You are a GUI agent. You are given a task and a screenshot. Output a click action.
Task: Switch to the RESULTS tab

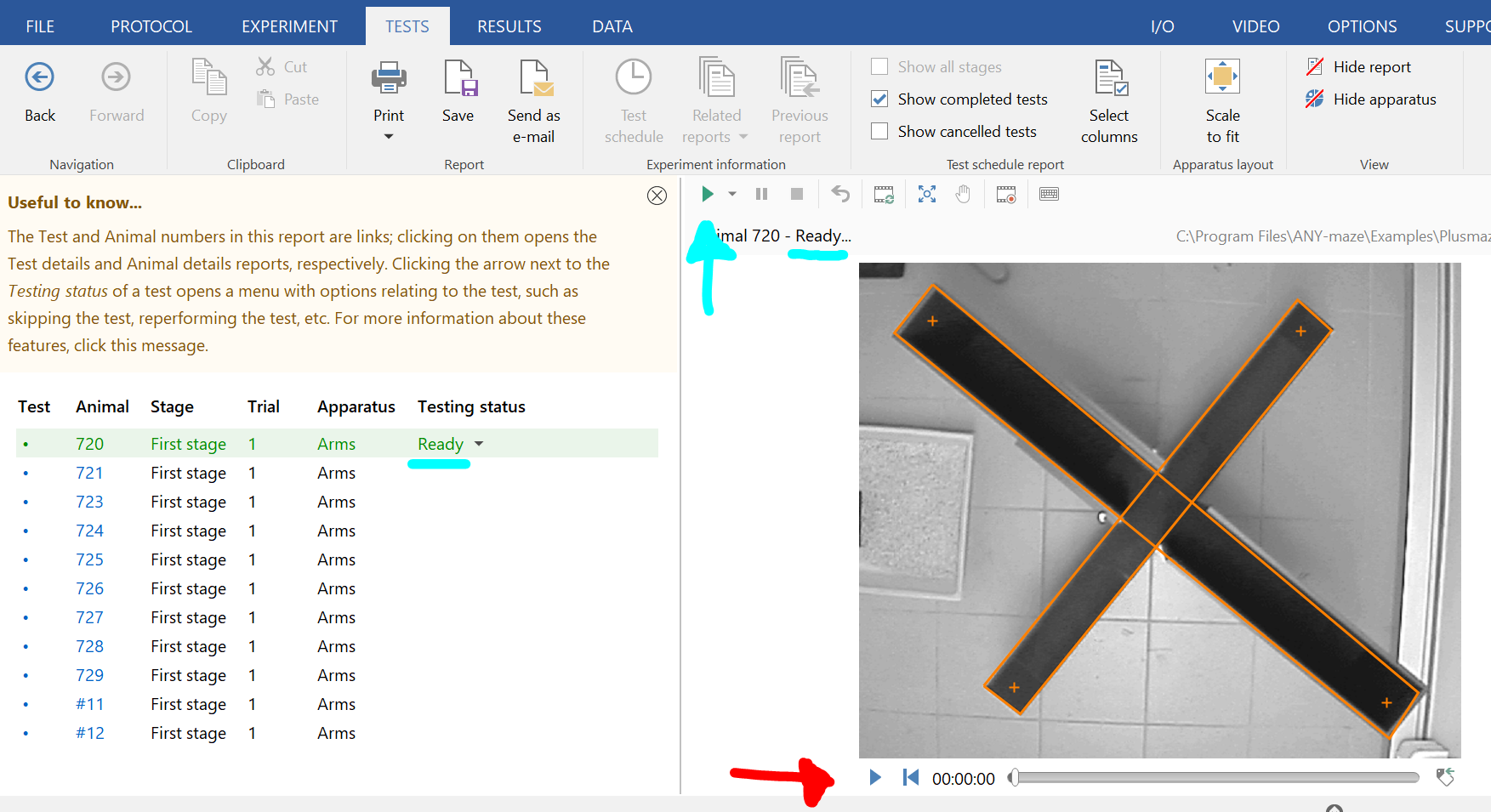(x=509, y=26)
